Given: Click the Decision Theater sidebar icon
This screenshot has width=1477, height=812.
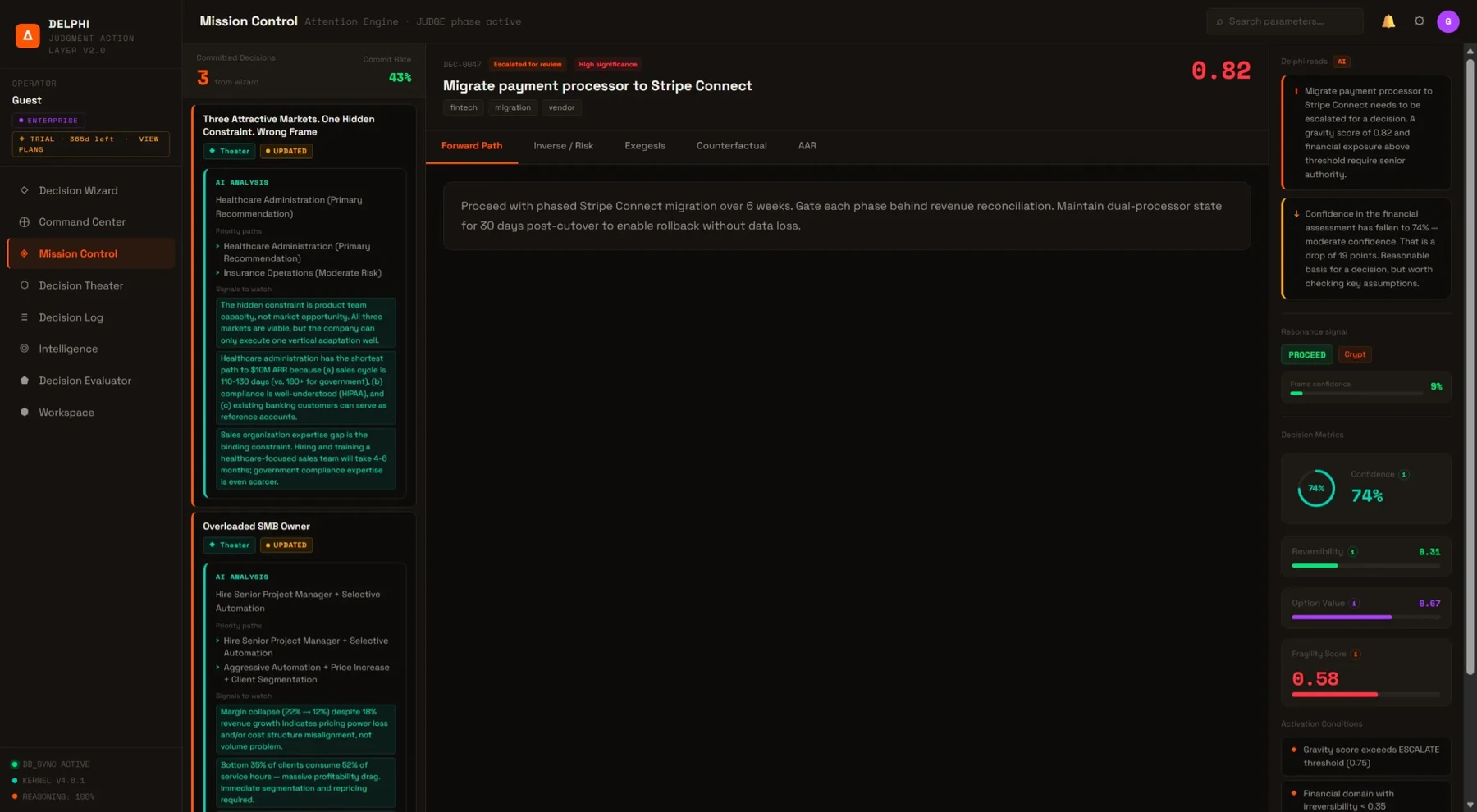Looking at the screenshot, I should point(24,285).
